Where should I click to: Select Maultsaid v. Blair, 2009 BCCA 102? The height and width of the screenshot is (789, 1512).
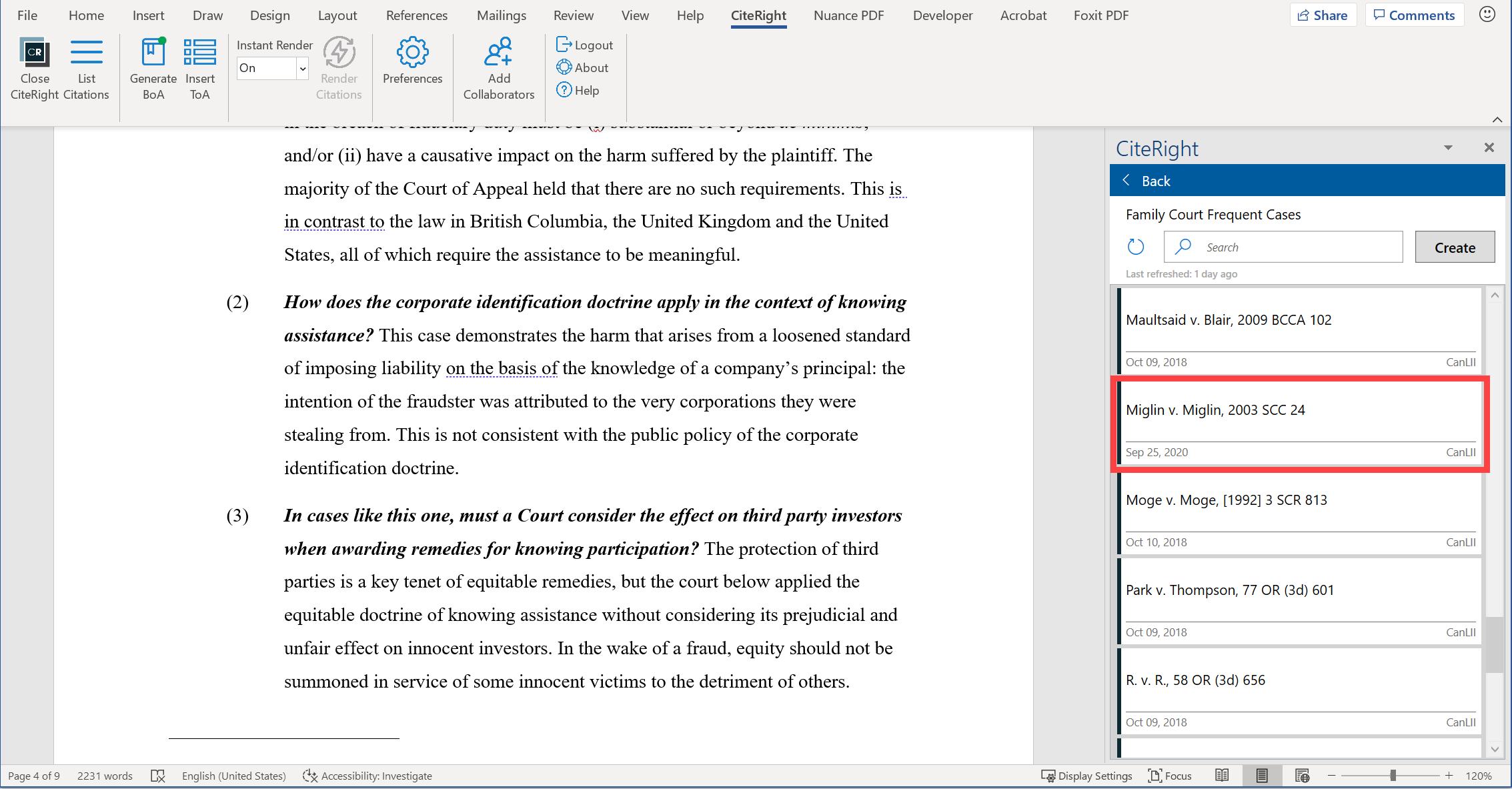(1299, 330)
